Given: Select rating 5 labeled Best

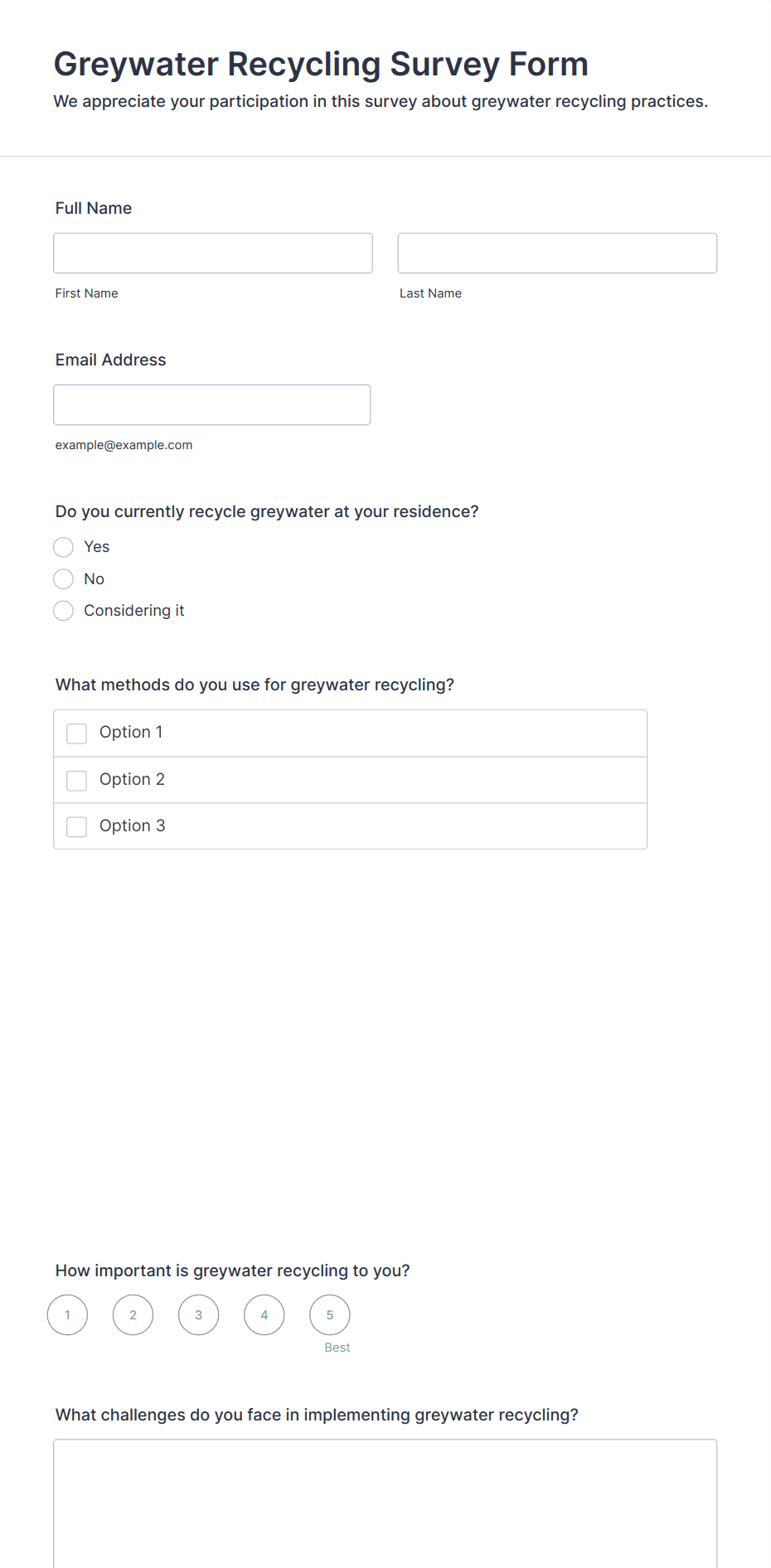Looking at the screenshot, I should (330, 1315).
